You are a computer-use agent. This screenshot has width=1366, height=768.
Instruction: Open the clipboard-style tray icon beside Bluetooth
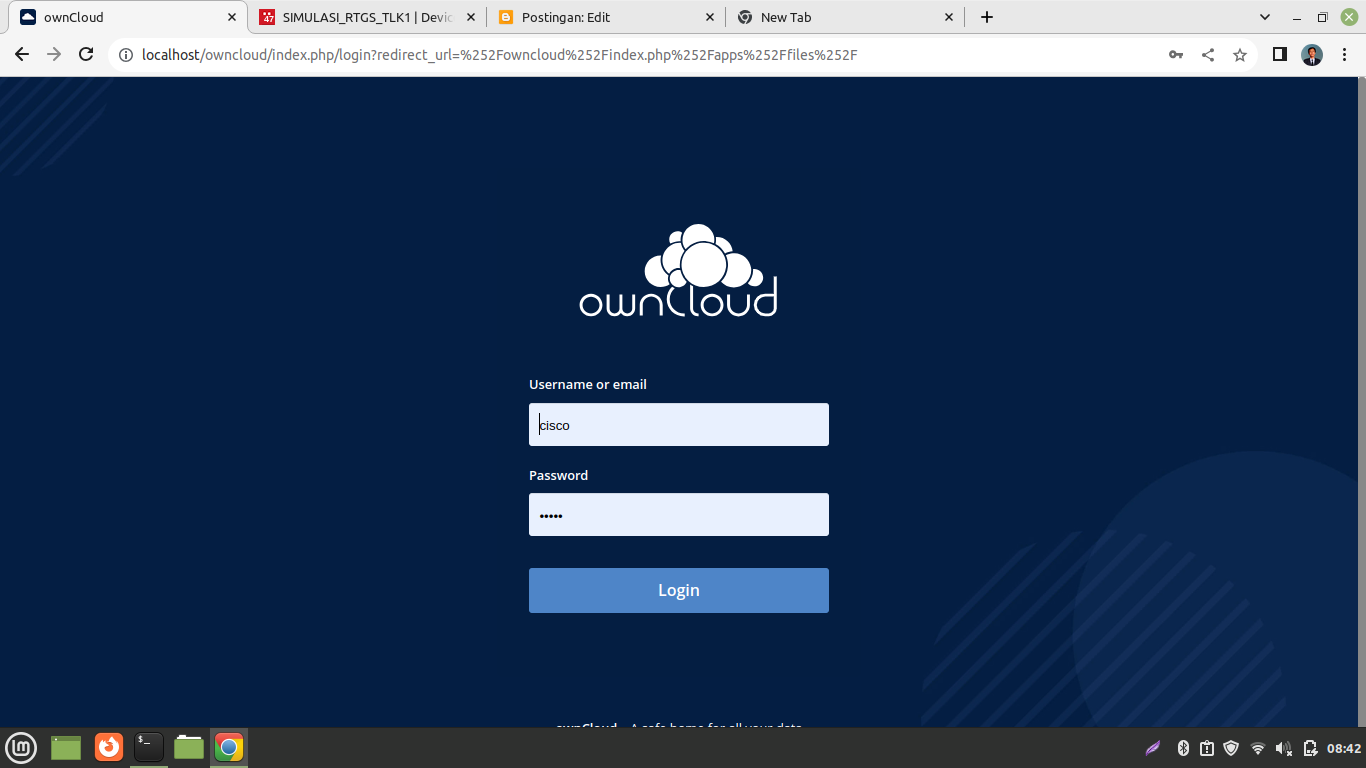pos(1207,748)
